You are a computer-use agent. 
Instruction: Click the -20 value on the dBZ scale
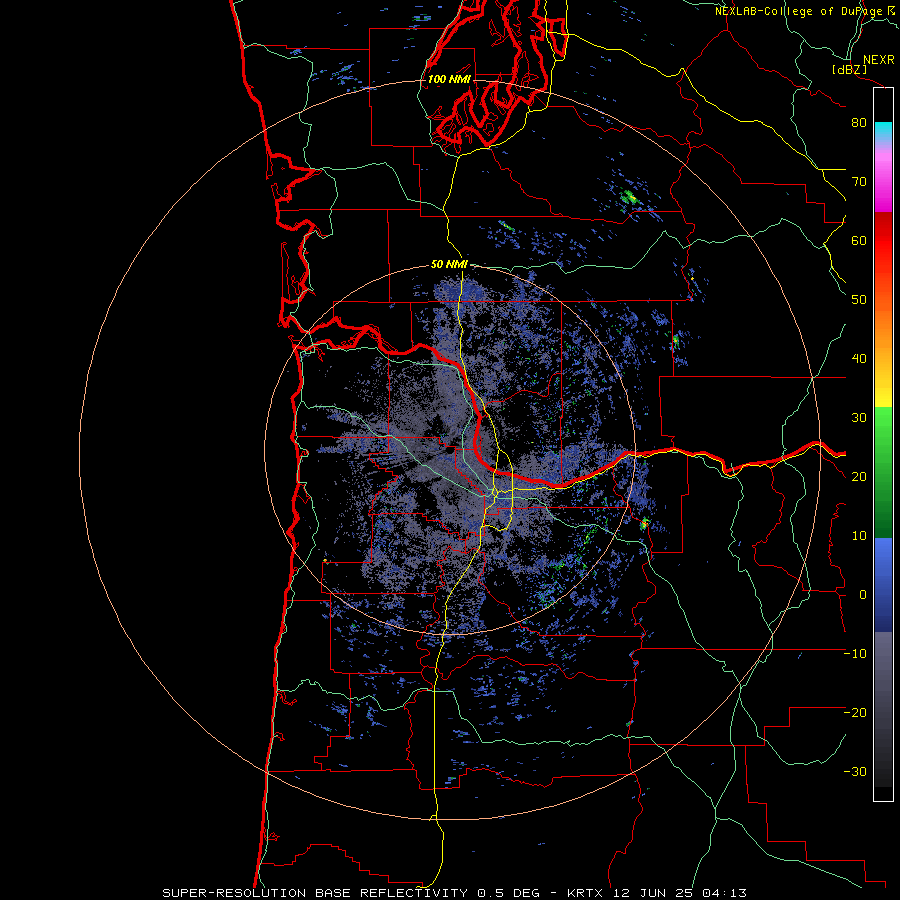pos(855,713)
